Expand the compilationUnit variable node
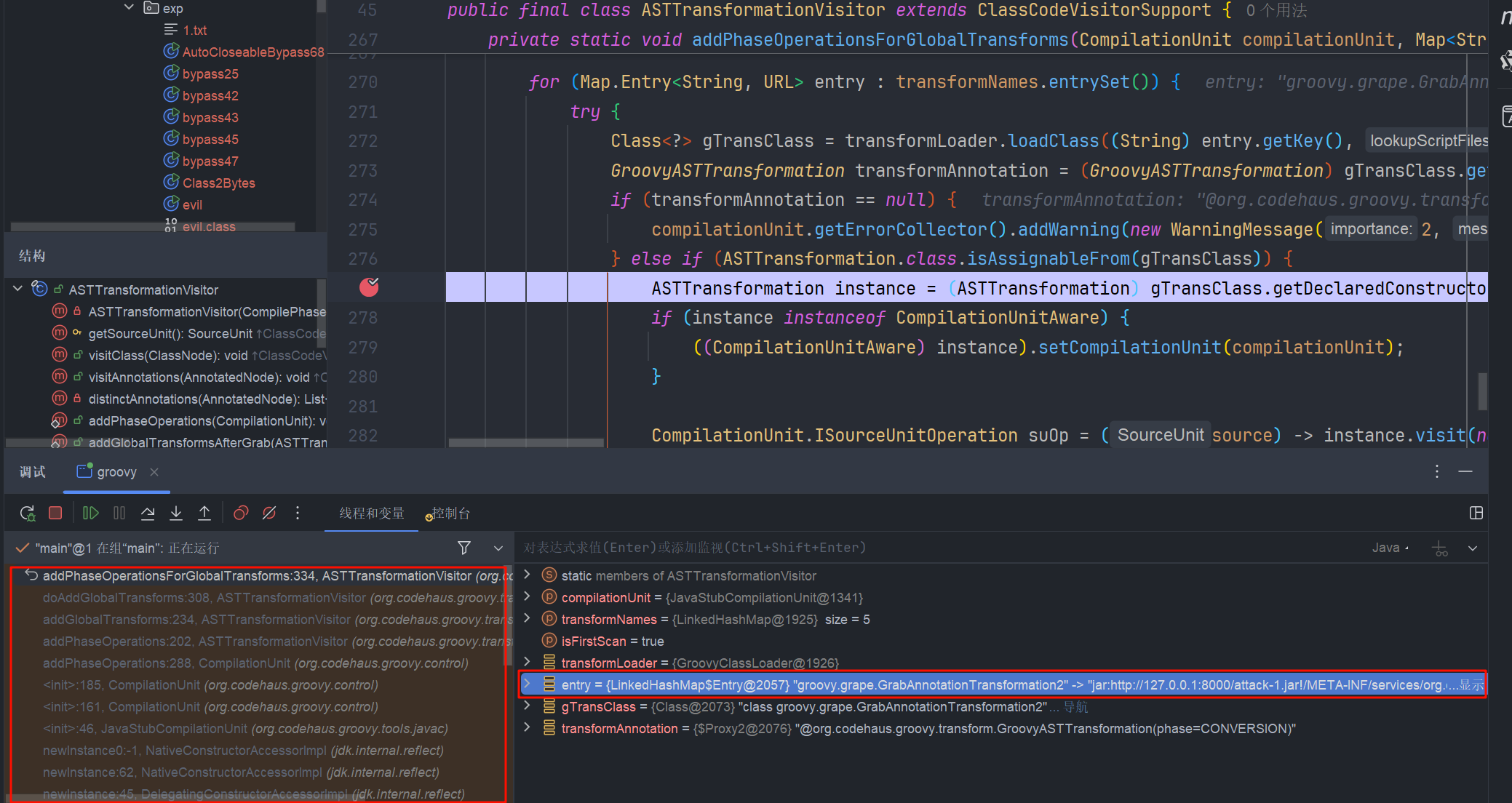 tap(528, 597)
